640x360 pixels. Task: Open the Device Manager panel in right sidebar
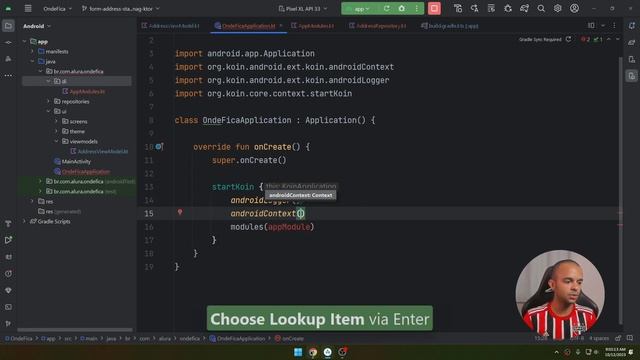[x=632, y=59]
